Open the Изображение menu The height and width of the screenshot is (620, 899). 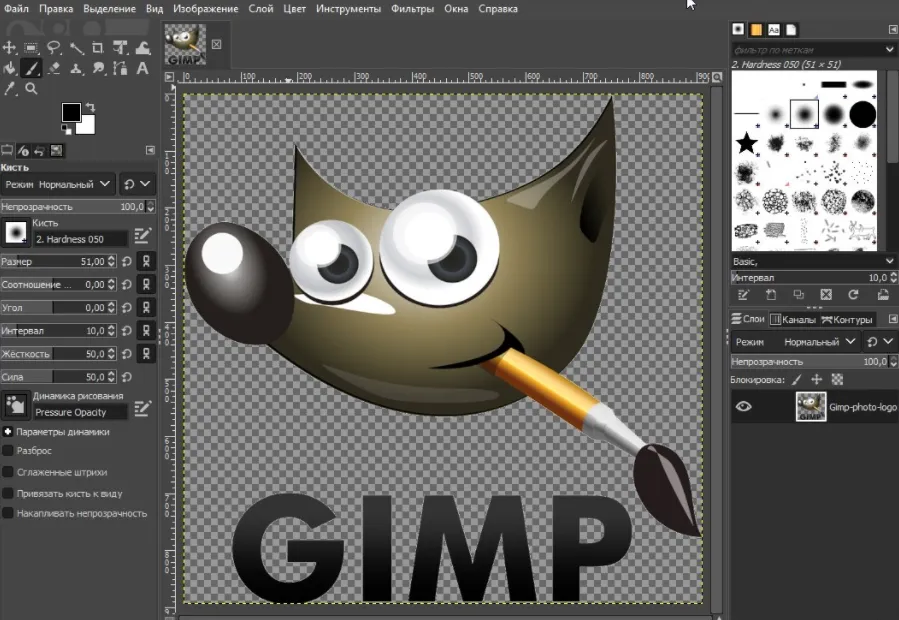point(205,9)
